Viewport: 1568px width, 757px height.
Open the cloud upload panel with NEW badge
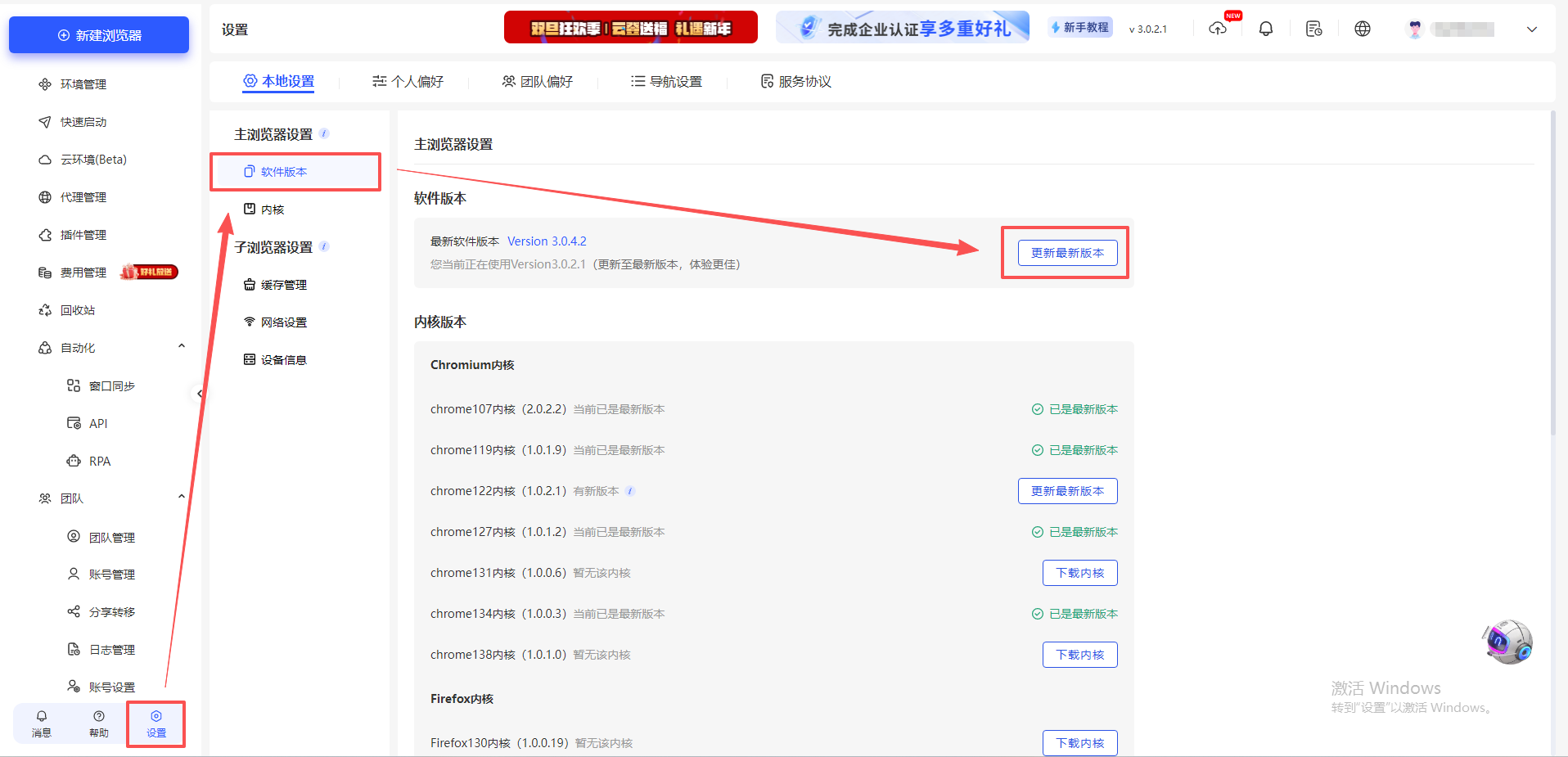click(1219, 28)
